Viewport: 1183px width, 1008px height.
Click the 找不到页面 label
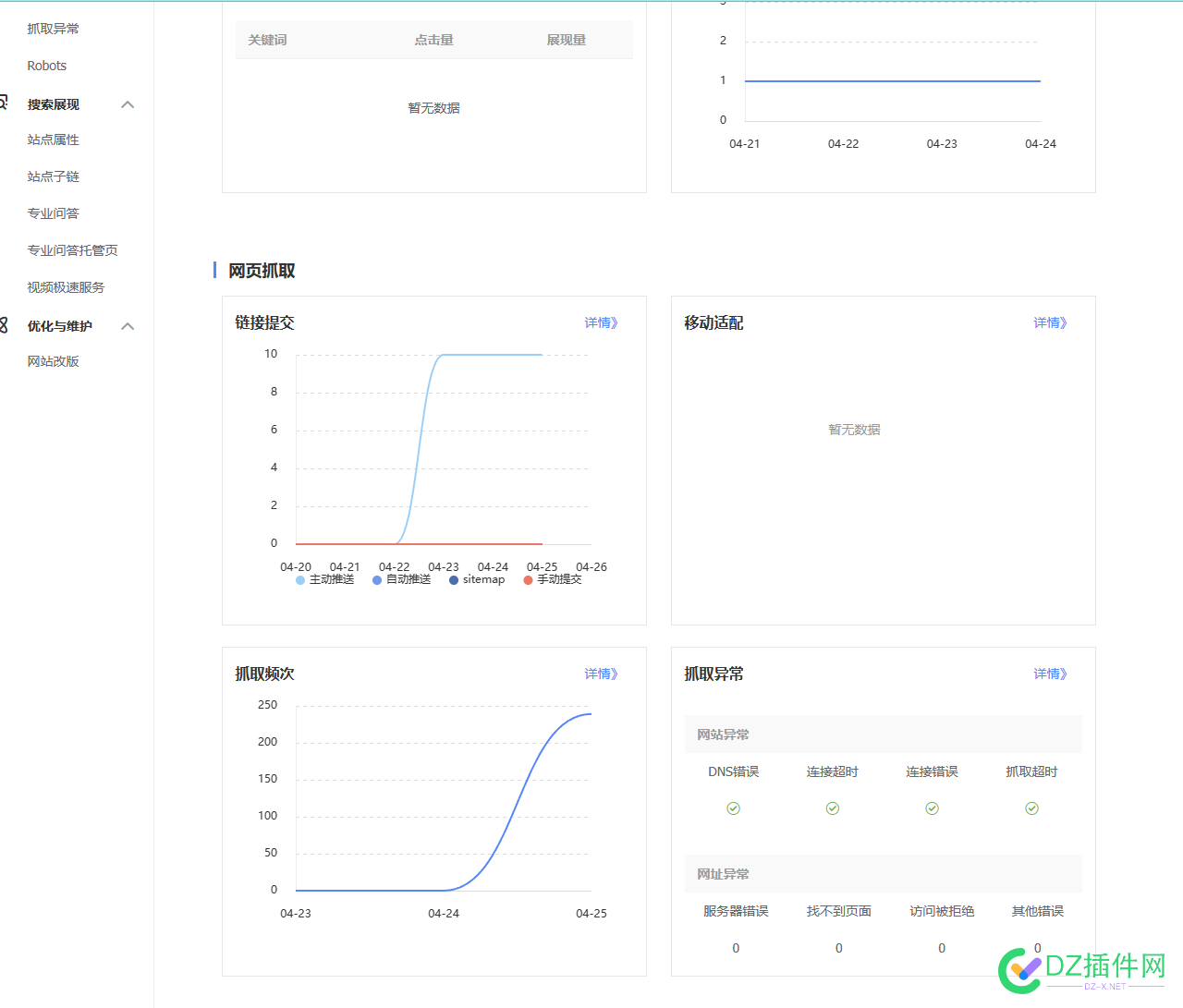click(x=839, y=911)
